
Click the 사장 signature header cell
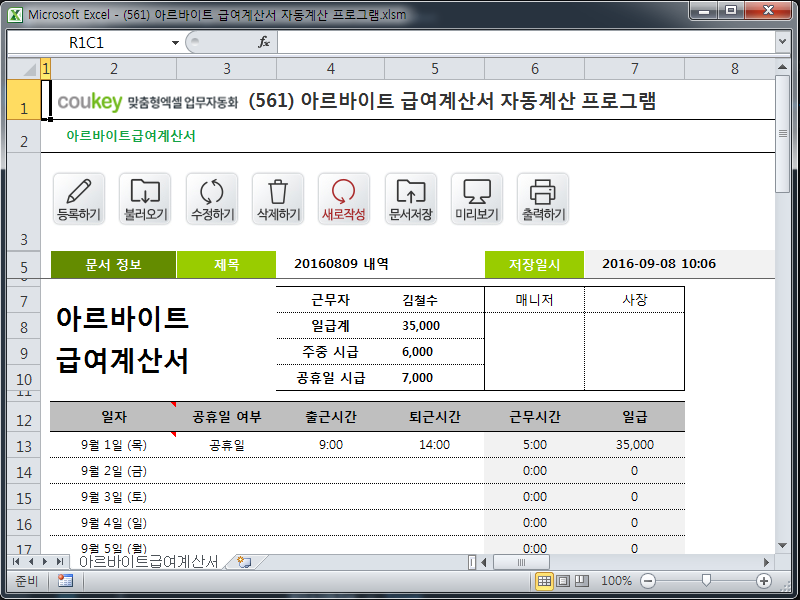[634, 300]
